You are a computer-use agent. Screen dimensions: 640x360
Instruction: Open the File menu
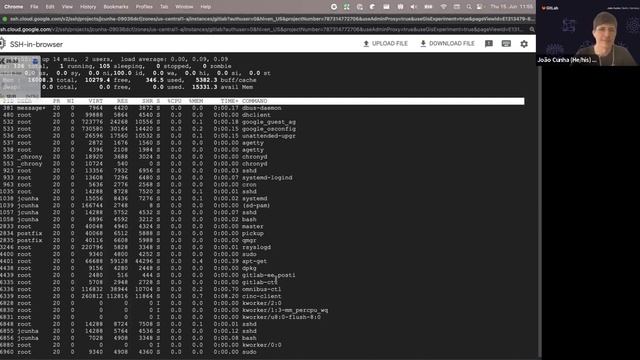34,7
